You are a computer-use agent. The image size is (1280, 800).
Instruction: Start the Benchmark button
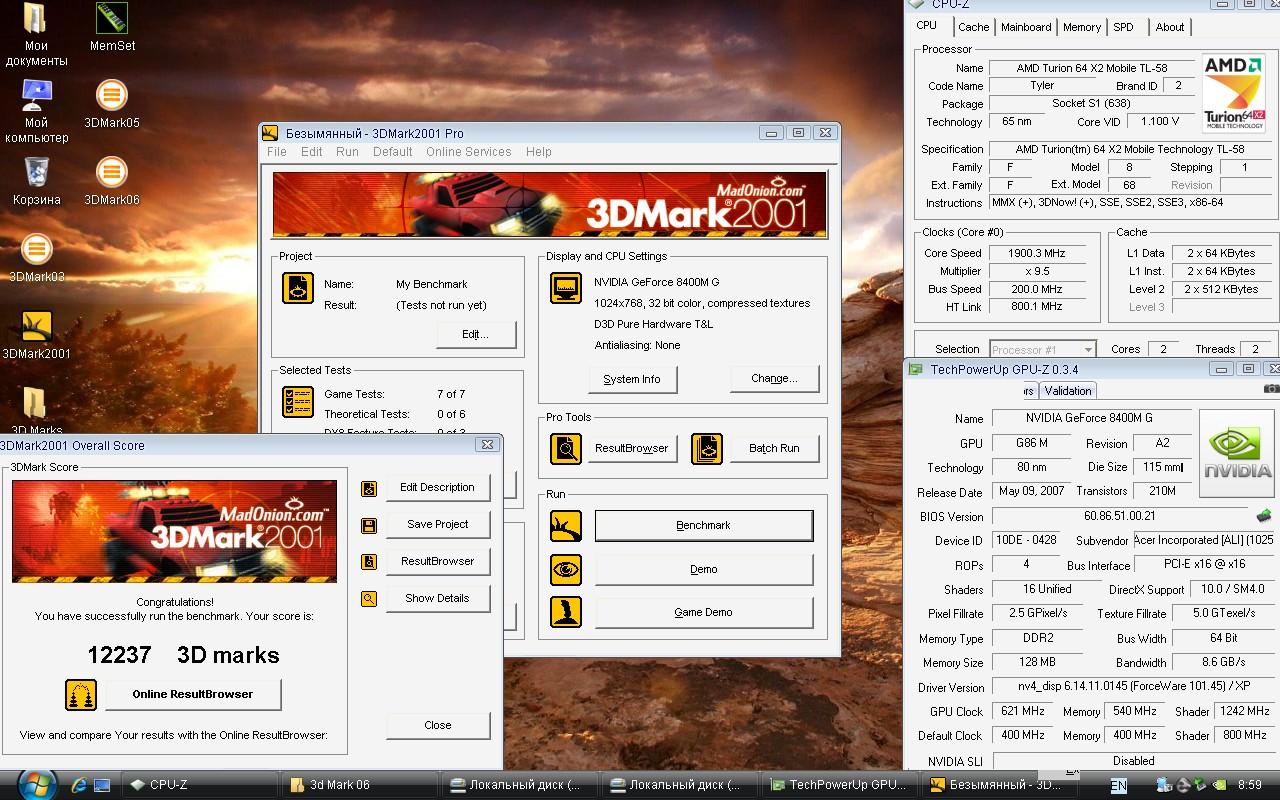(704, 525)
